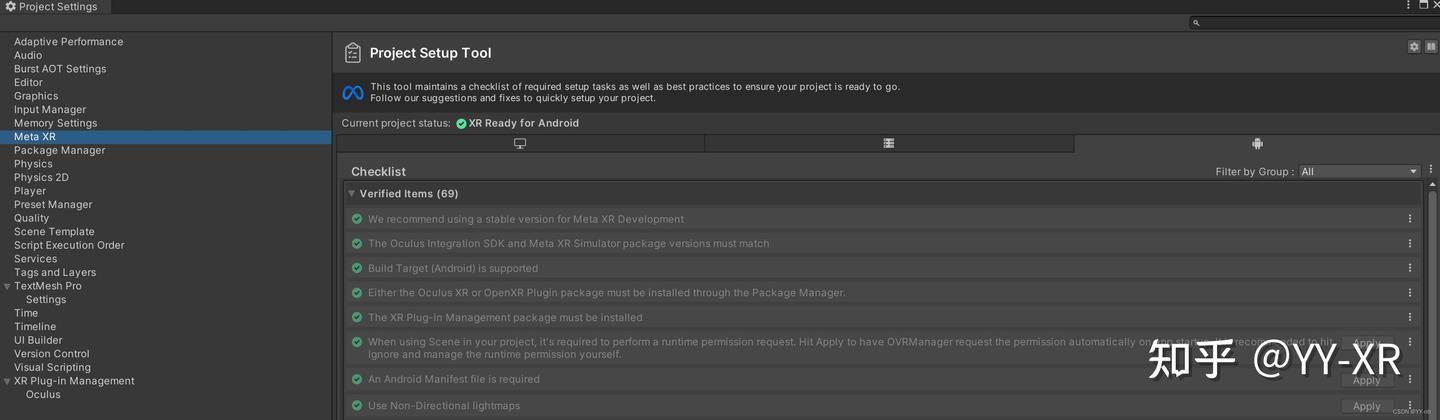This screenshot has width=1440, height=420.
Task: Open the Oculus settings under XR Plug-in Management
Action: tap(43, 395)
